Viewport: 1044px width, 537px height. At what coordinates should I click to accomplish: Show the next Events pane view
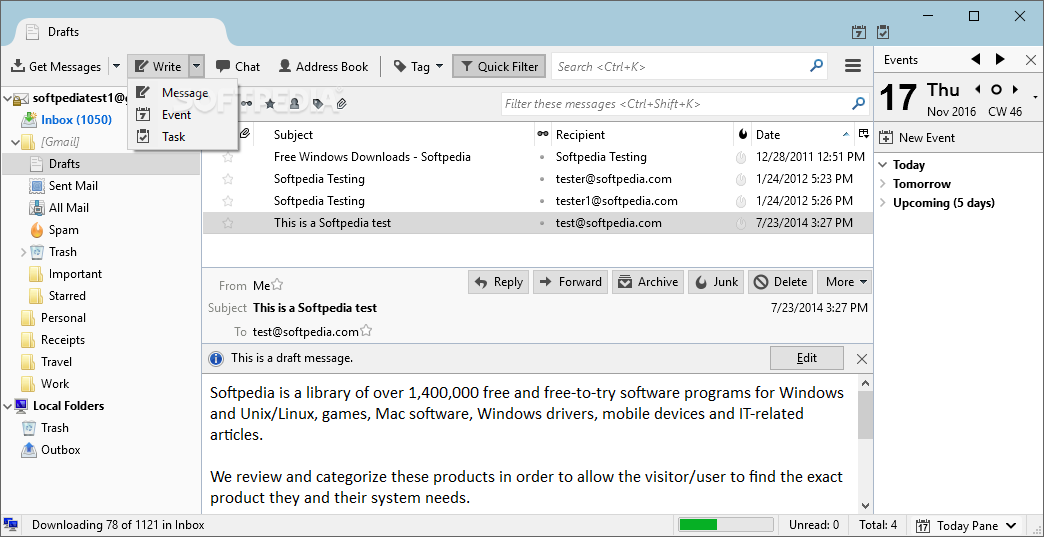pyautogui.click(x=1000, y=59)
